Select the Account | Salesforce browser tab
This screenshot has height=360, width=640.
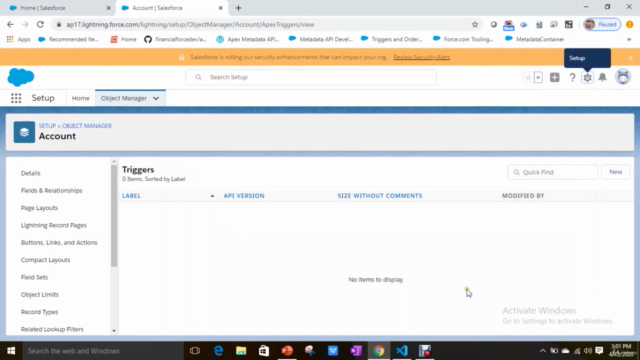(x=171, y=8)
